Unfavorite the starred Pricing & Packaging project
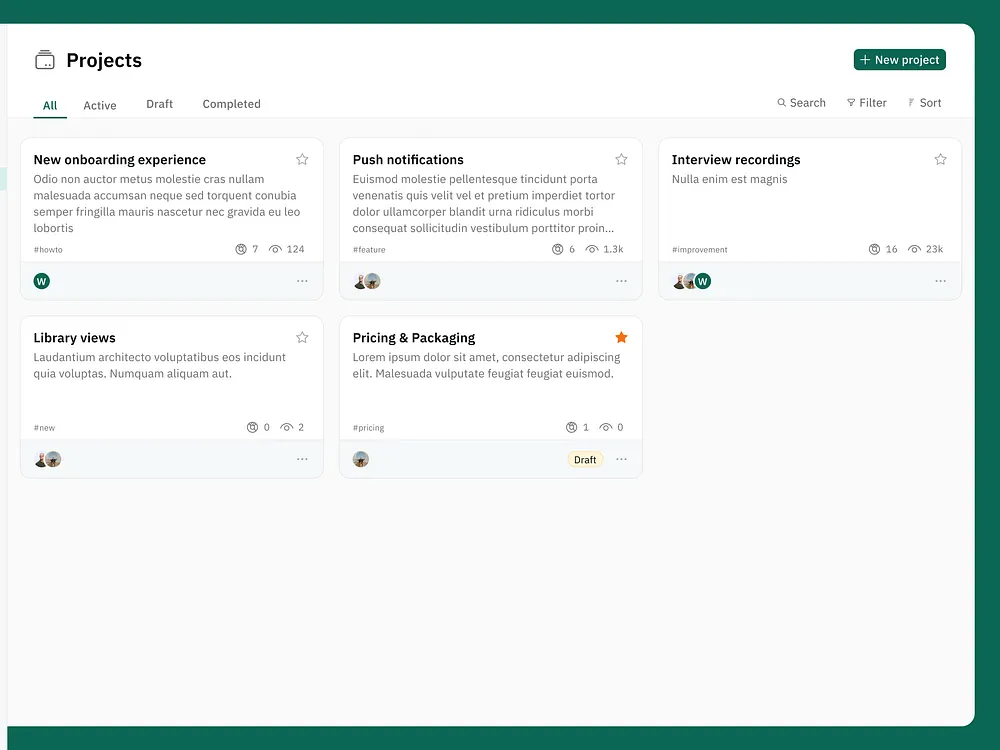Image resolution: width=1000 pixels, height=750 pixels. [x=621, y=337]
